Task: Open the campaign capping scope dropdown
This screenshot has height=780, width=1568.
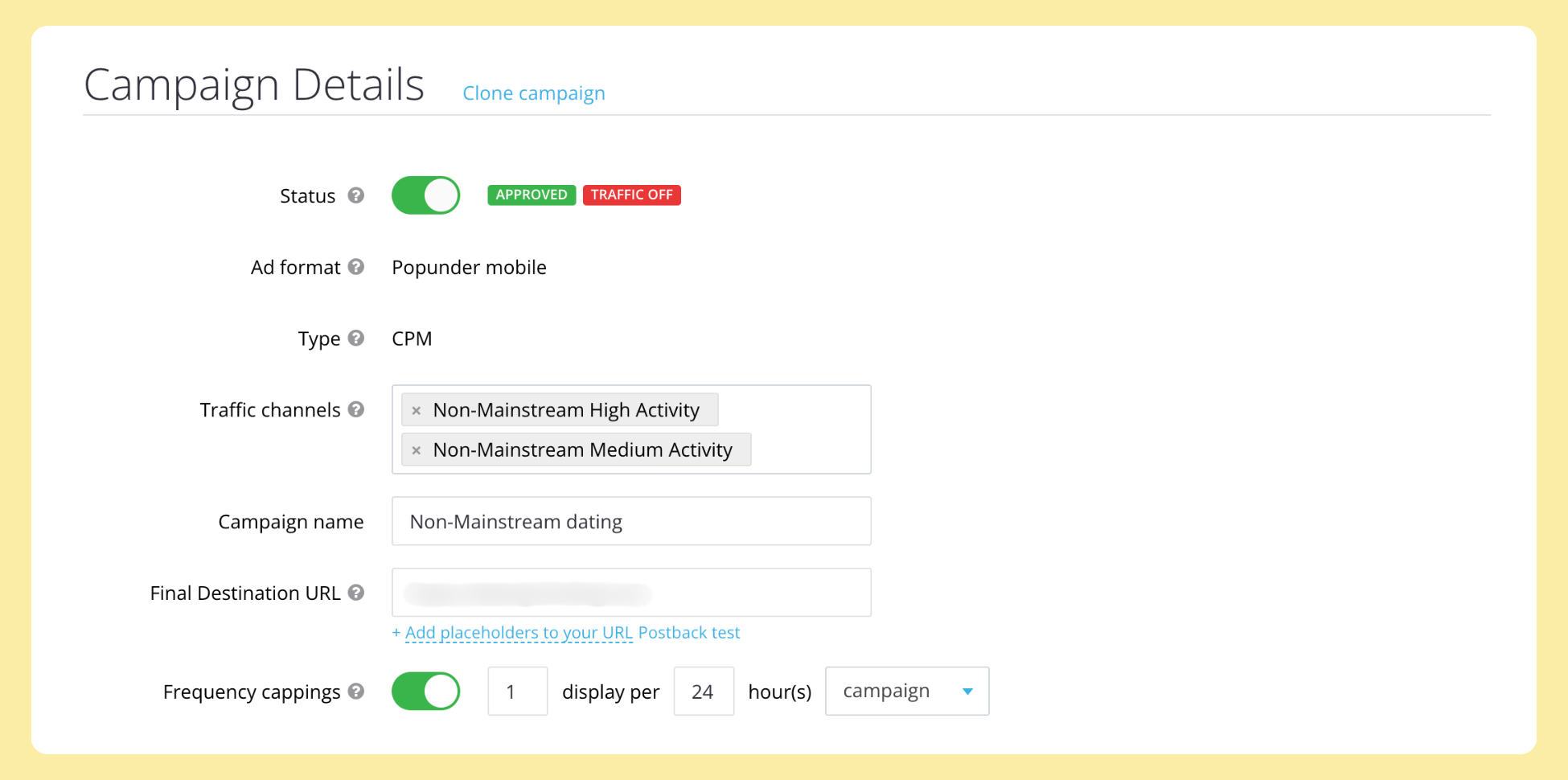Action: (x=907, y=692)
